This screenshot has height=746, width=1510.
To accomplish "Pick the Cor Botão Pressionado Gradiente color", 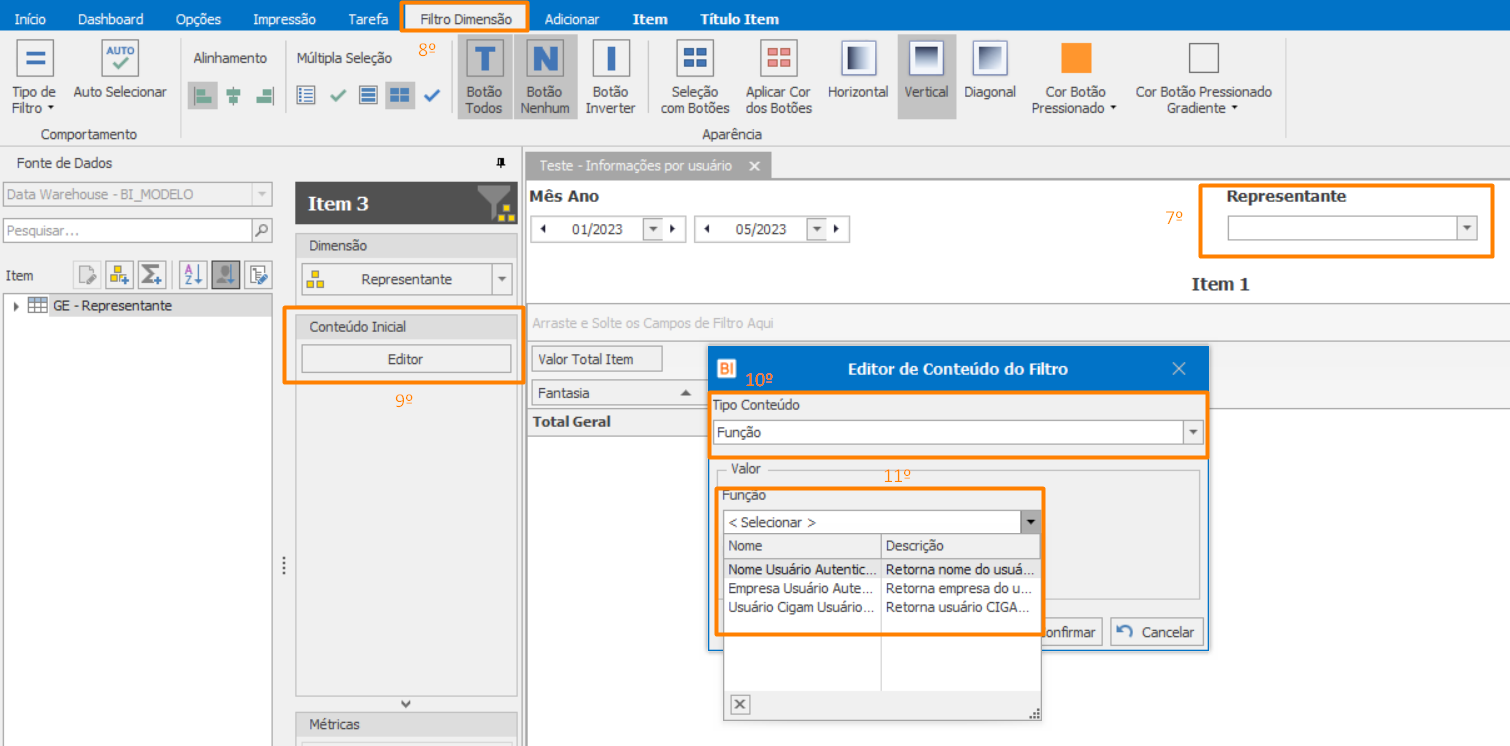I will (x=1204, y=58).
